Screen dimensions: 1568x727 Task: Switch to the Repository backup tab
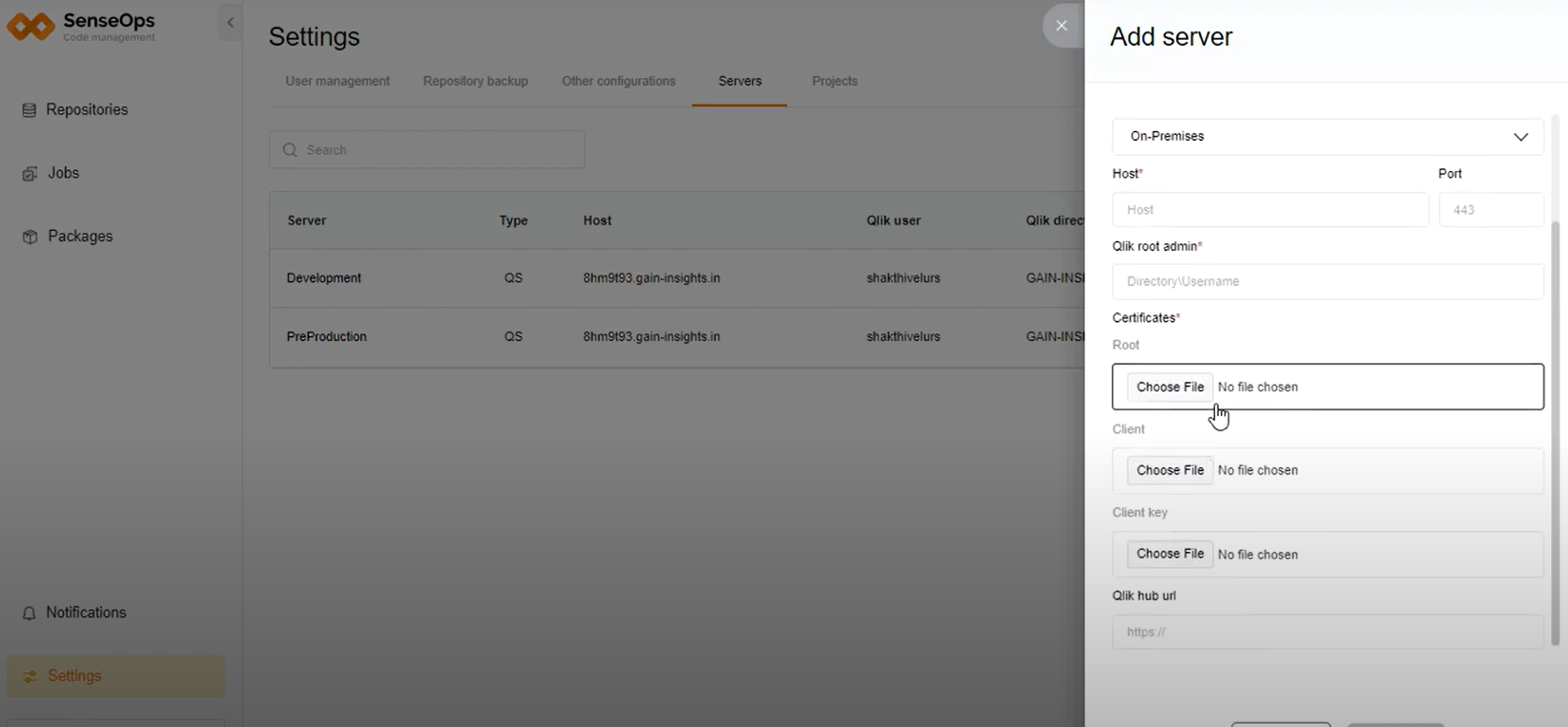click(475, 81)
